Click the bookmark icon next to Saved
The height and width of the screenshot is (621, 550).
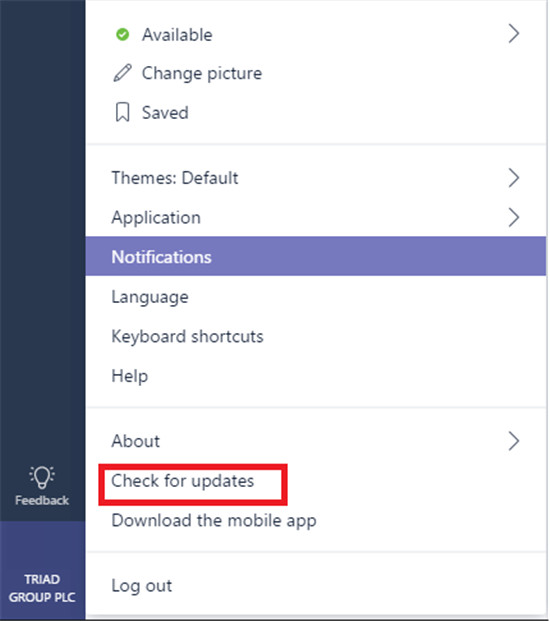click(x=122, y=112)
